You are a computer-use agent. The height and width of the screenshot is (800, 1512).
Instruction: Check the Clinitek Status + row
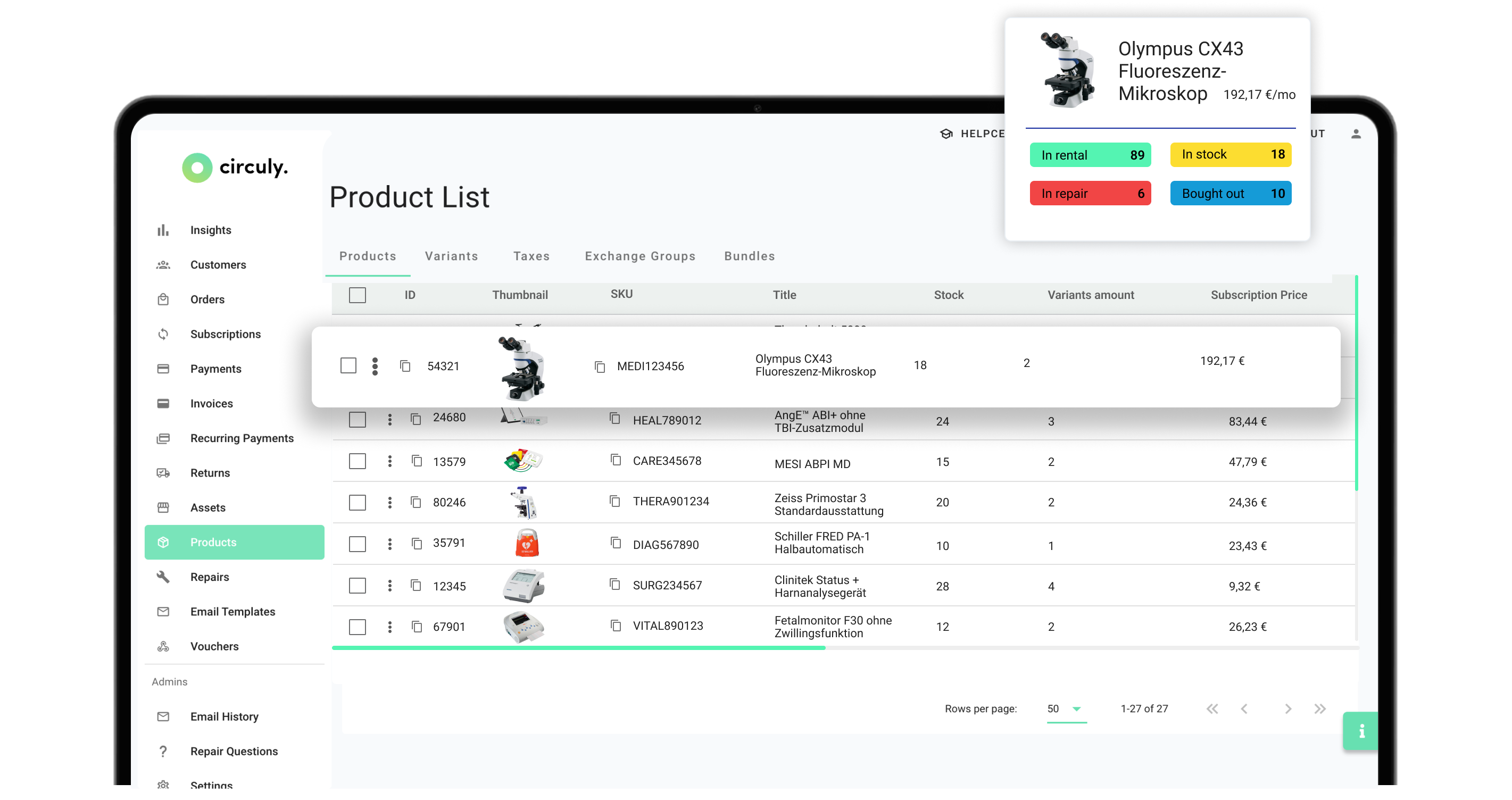pyautogui.click(x=358, y=585)
